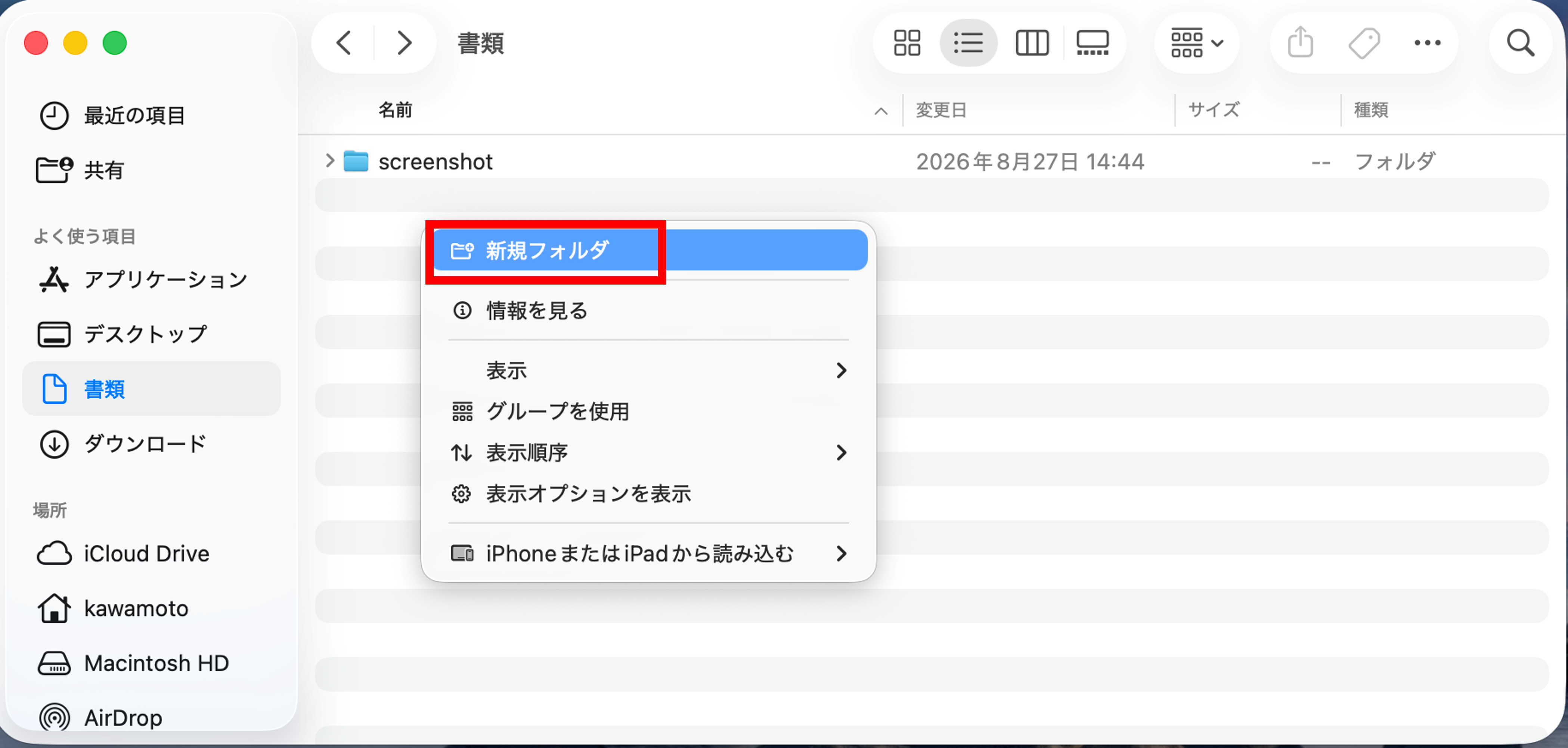Click the iPhone import submenu chevron
This screenshot has height=748, width=1568.
coord(842,554)
